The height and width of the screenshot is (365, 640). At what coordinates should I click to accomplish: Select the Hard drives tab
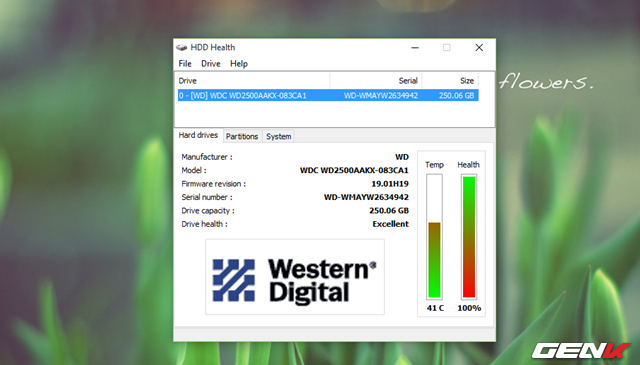click(198, 135)
